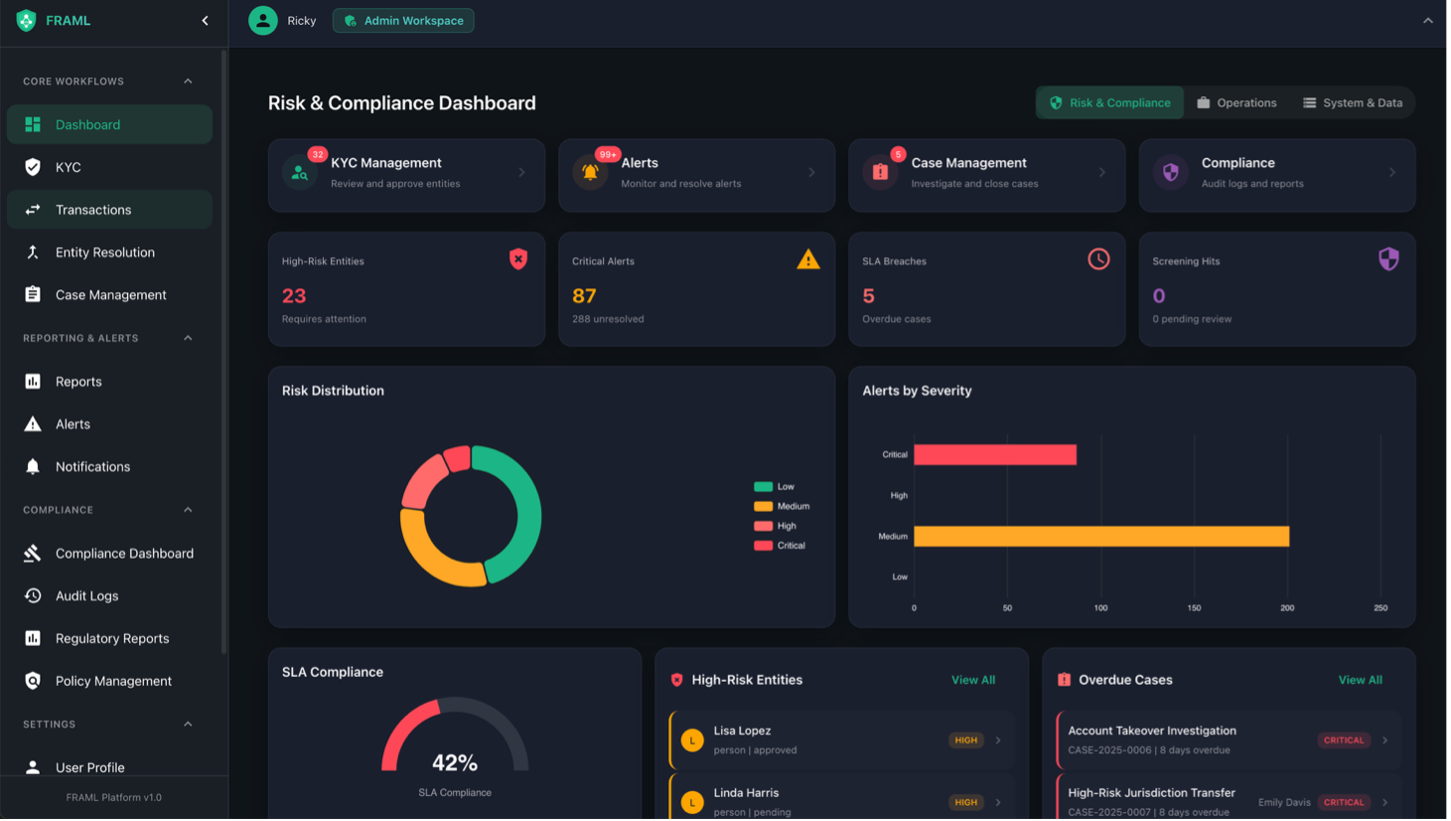Open the System & Data view

pyautogui.click(x=1352, y=102)
